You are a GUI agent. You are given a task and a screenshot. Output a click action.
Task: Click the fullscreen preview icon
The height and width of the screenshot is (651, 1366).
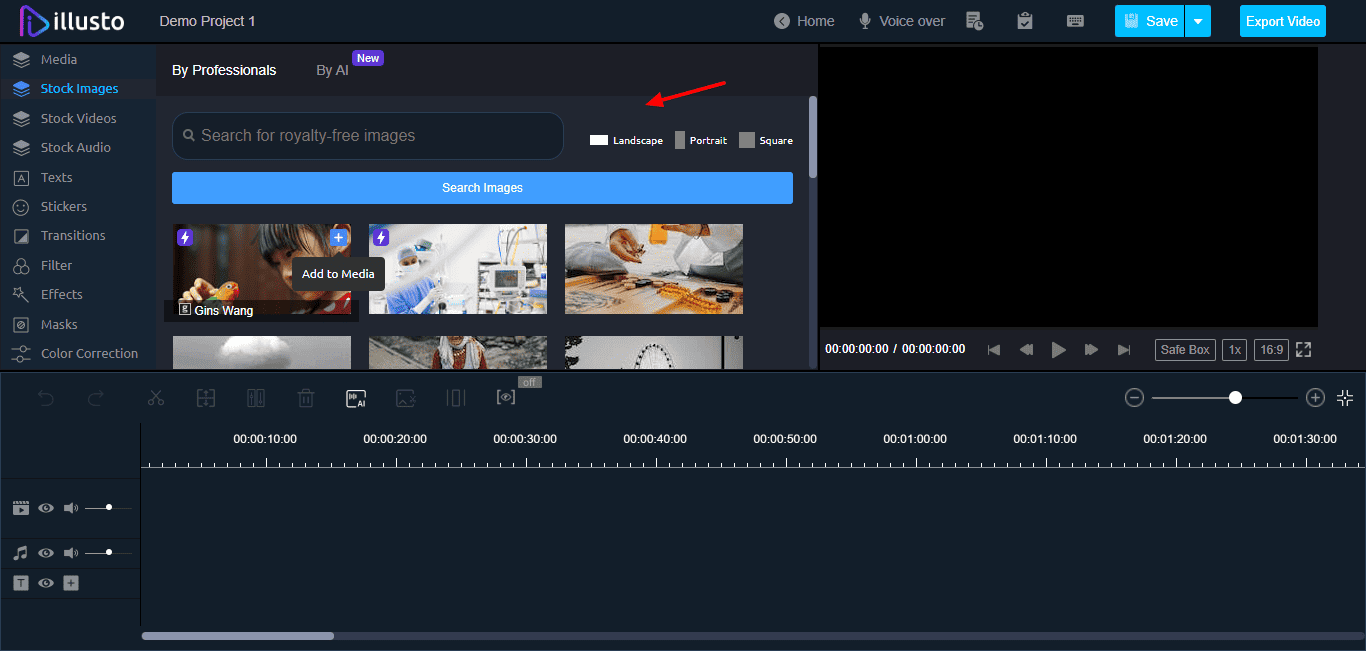(1303, 350)
